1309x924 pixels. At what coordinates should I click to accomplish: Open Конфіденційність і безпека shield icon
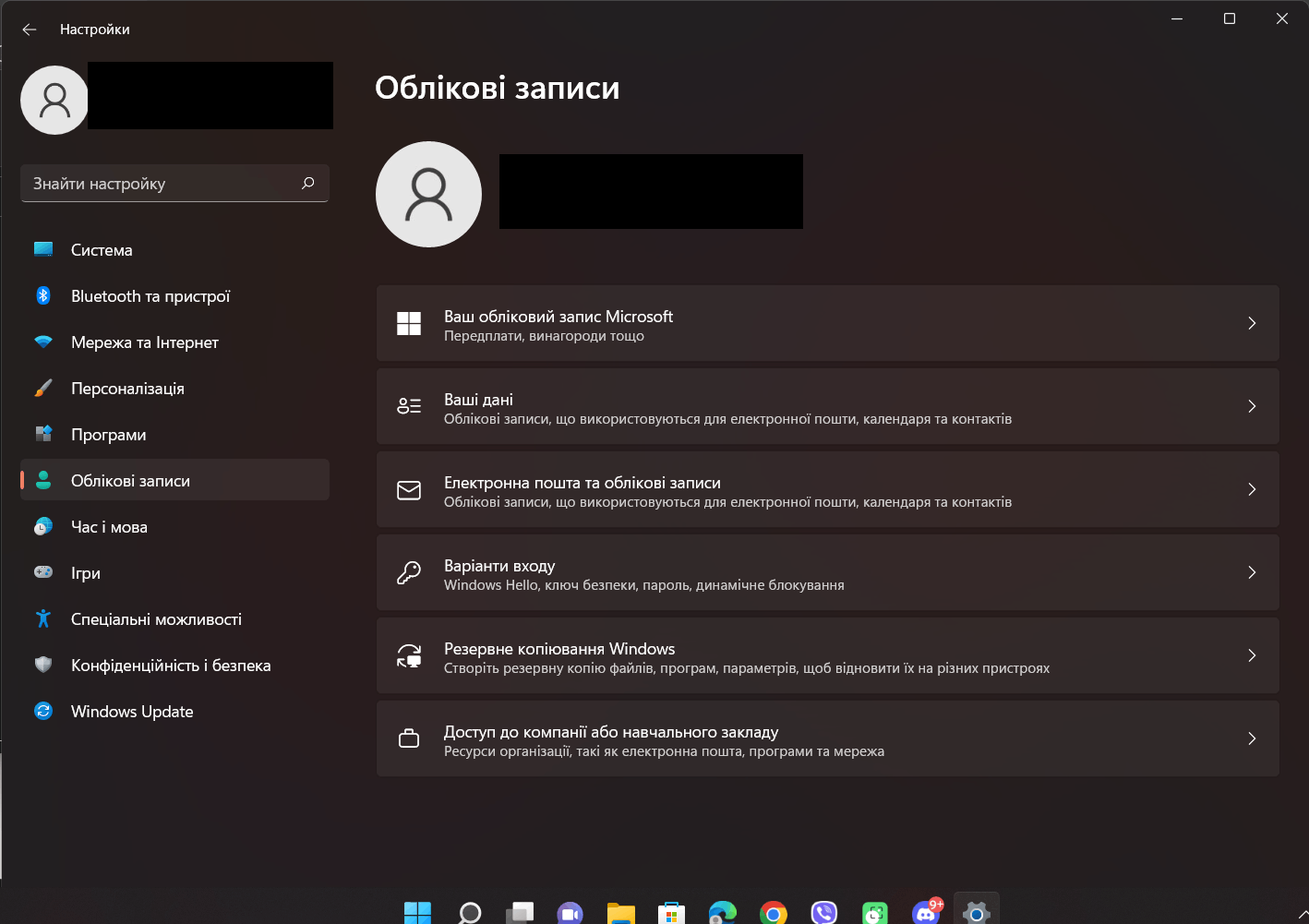[43, 665]
